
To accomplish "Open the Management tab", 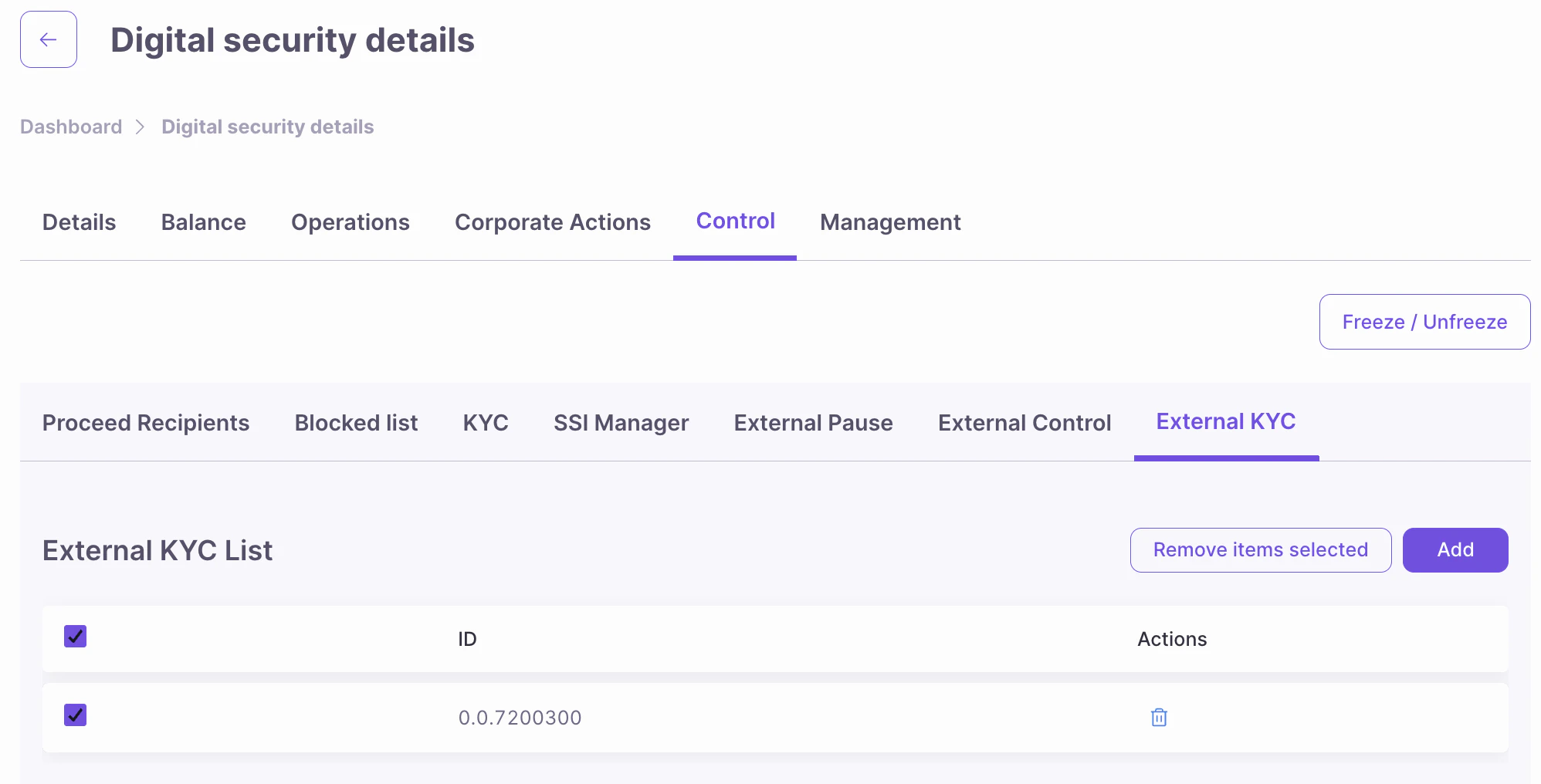I will coord(890,222).
